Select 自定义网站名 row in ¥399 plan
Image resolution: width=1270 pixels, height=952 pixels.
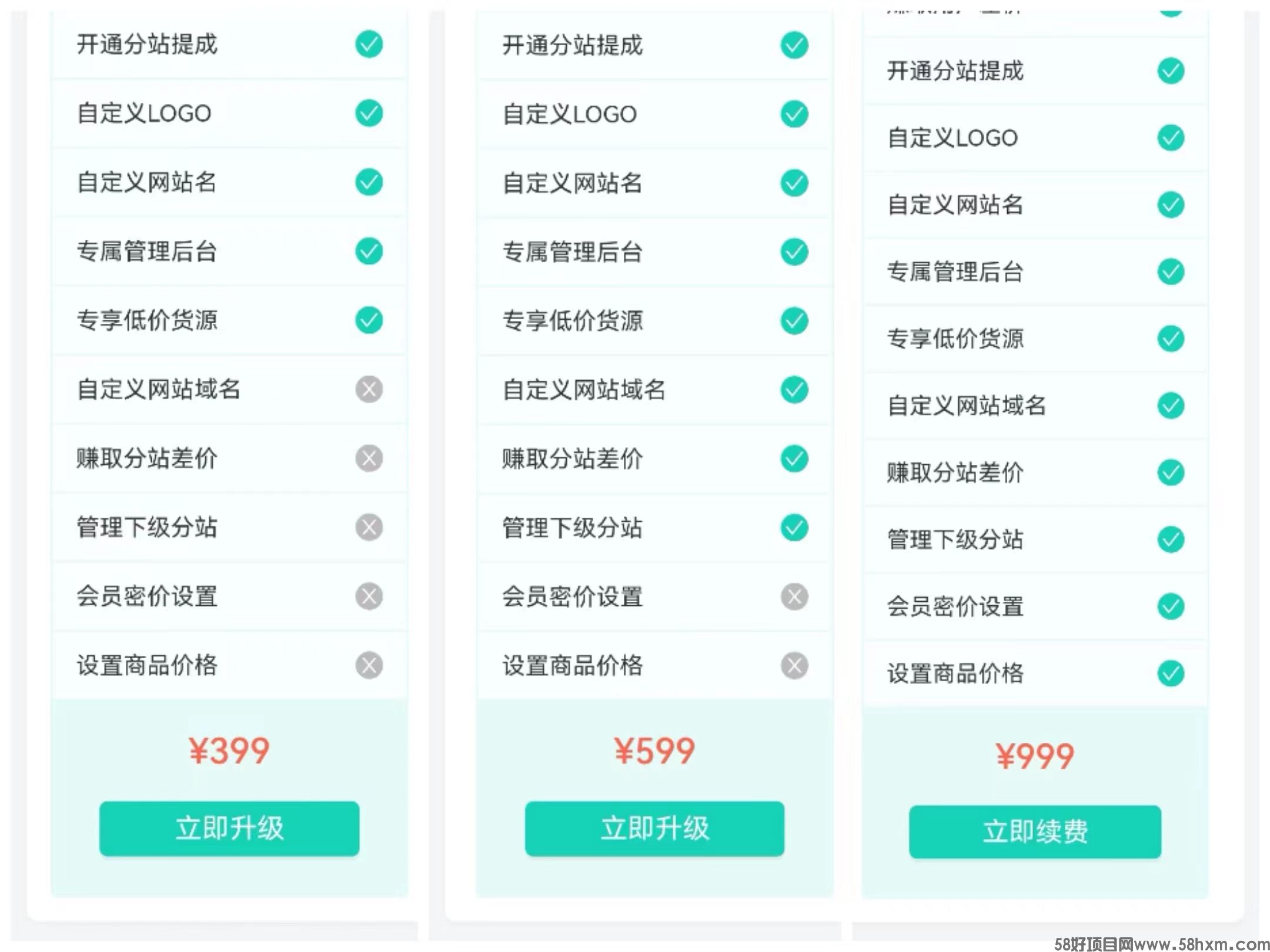(x=229, y=182)
